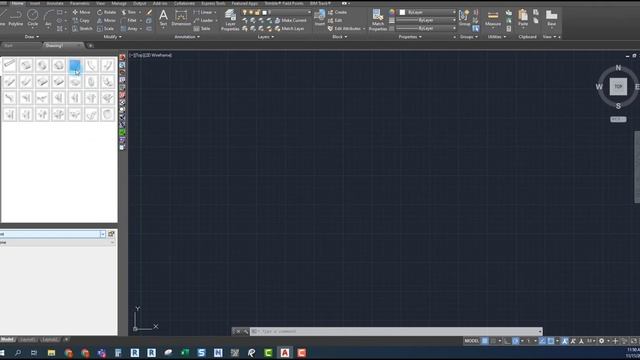The height and width of the screenshot is (360, 640).
Task: Expand the Layers panel
Action: (x=265, y=37)
